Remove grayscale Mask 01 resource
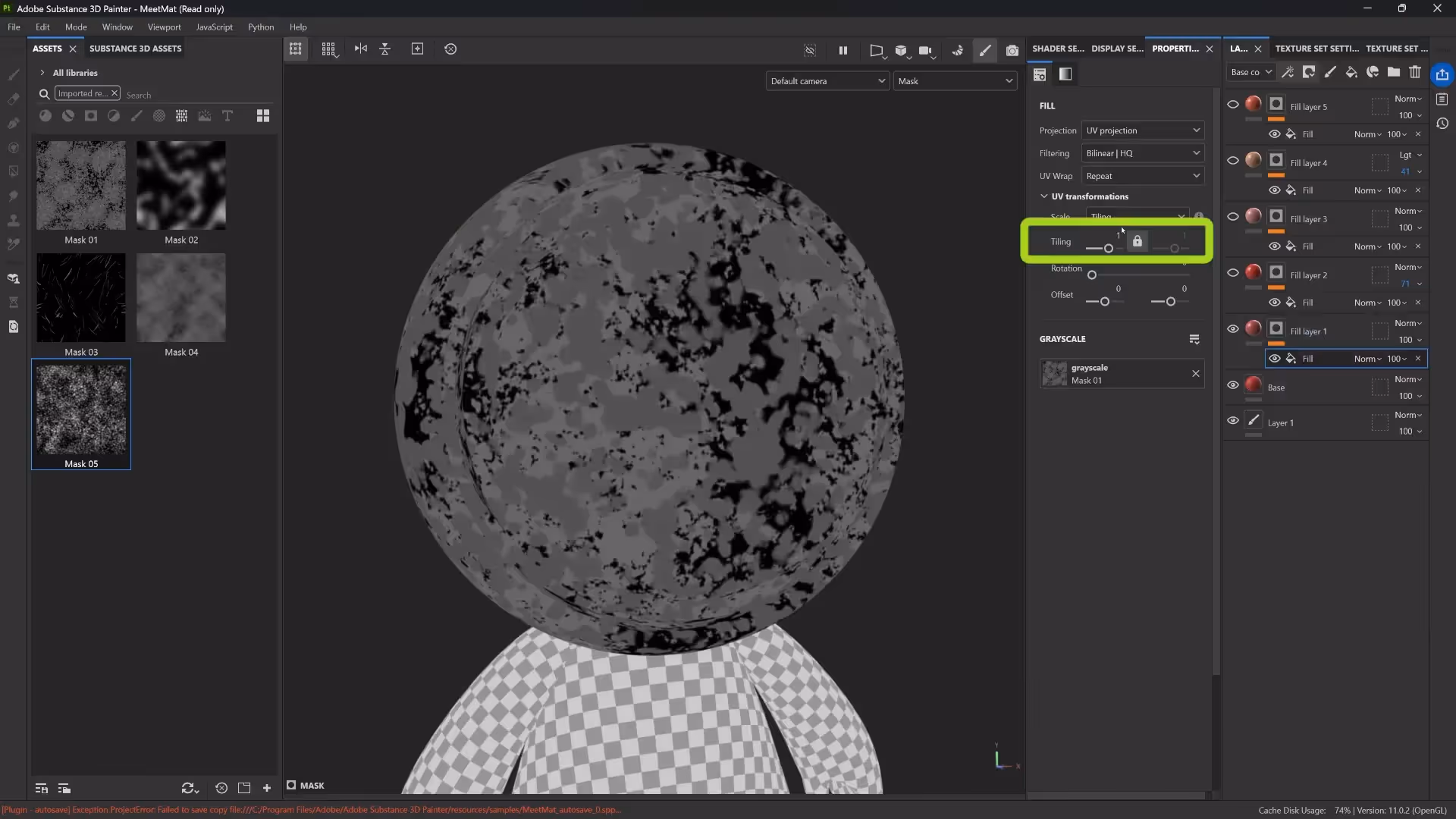The height and width of the screenshot is (819, 1456). coord(1196,374)
